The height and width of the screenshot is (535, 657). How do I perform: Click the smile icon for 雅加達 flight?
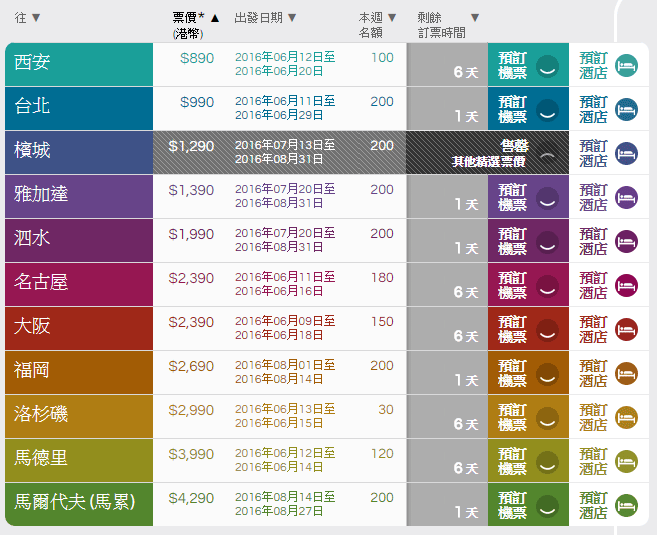(546, 198)
